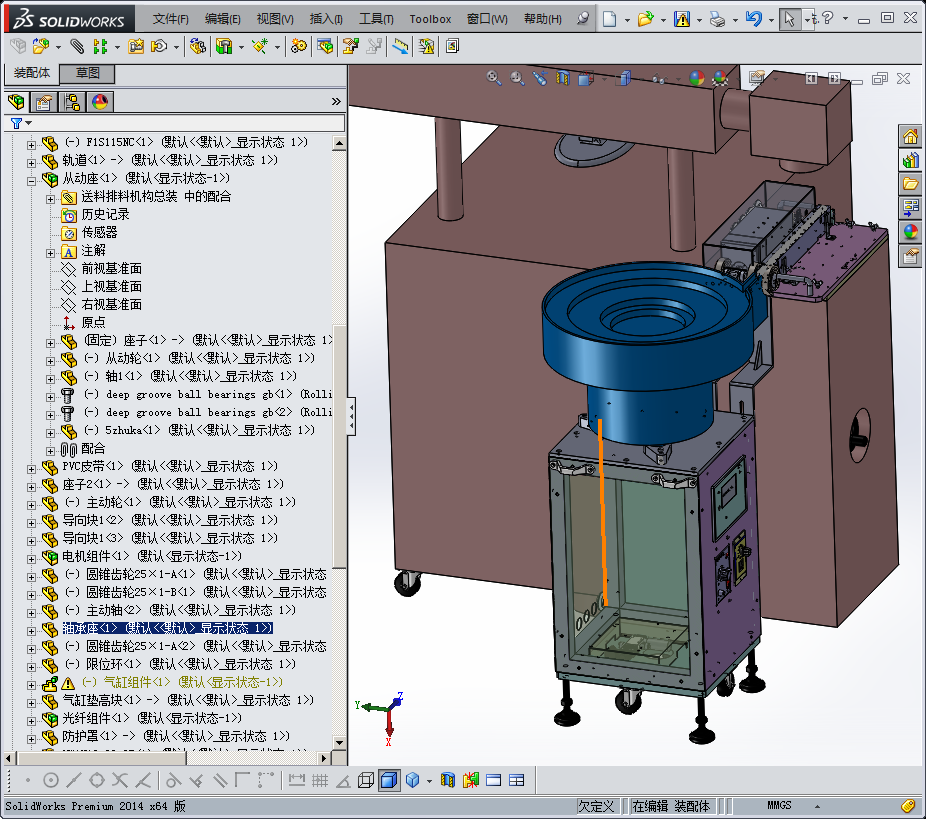Open the Toolbox menu

[430, 19]
